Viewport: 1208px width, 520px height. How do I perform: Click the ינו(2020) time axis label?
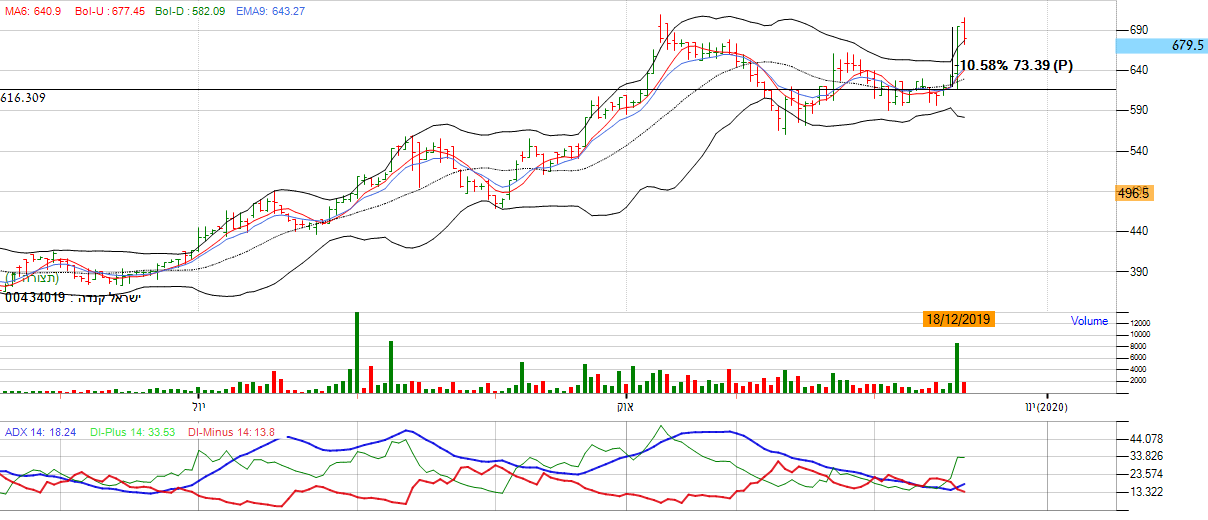1046,408
